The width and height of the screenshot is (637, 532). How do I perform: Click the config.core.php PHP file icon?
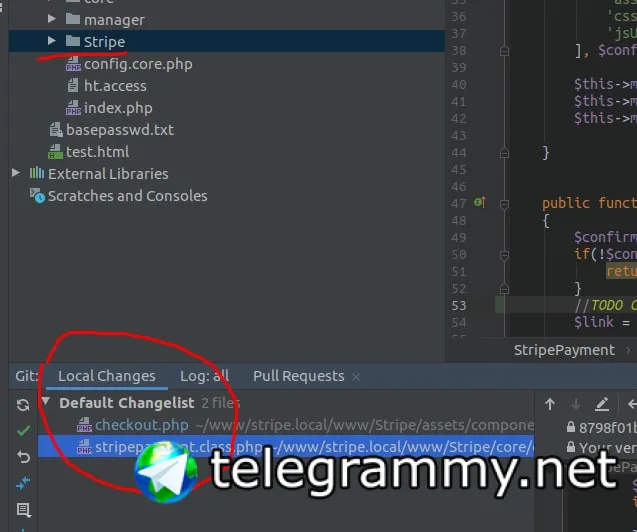click(x=73, y=64)
